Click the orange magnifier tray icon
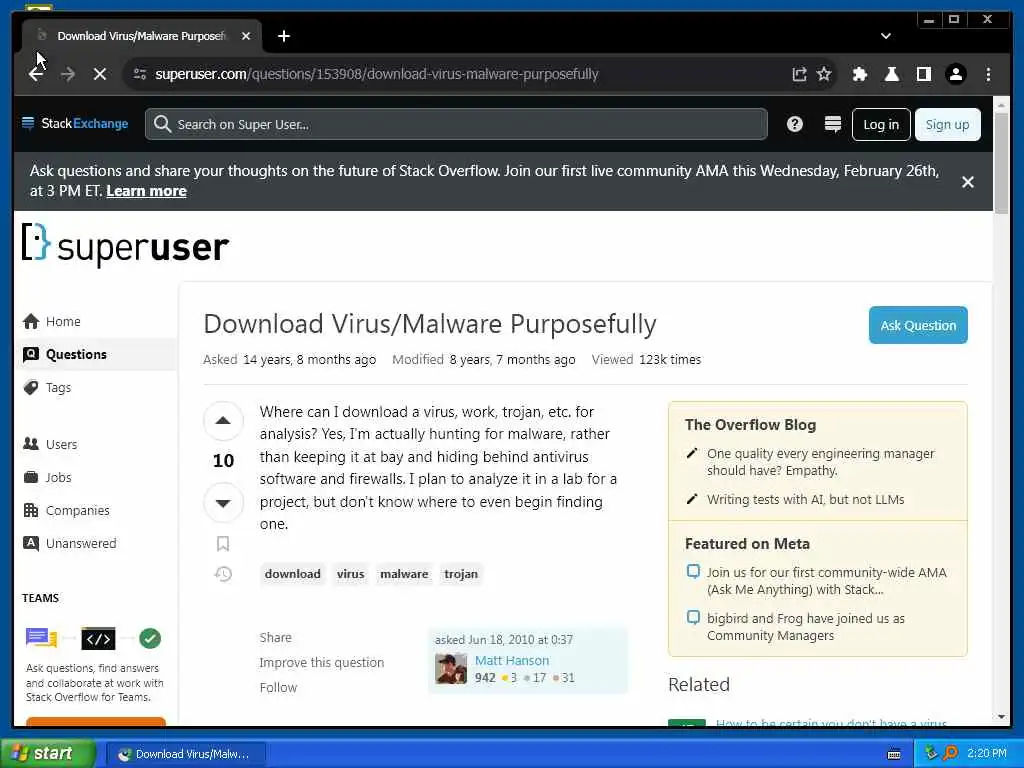This screenshot has width=1024, height=768. tap(951, 753)
